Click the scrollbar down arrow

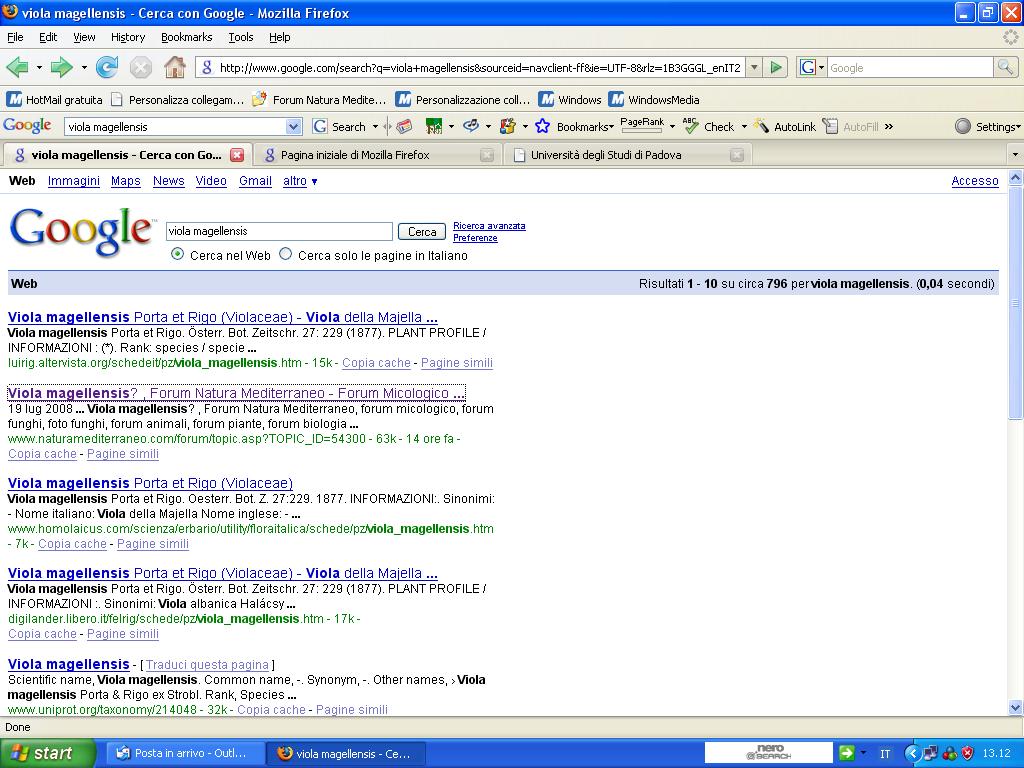pos(1015,707)
